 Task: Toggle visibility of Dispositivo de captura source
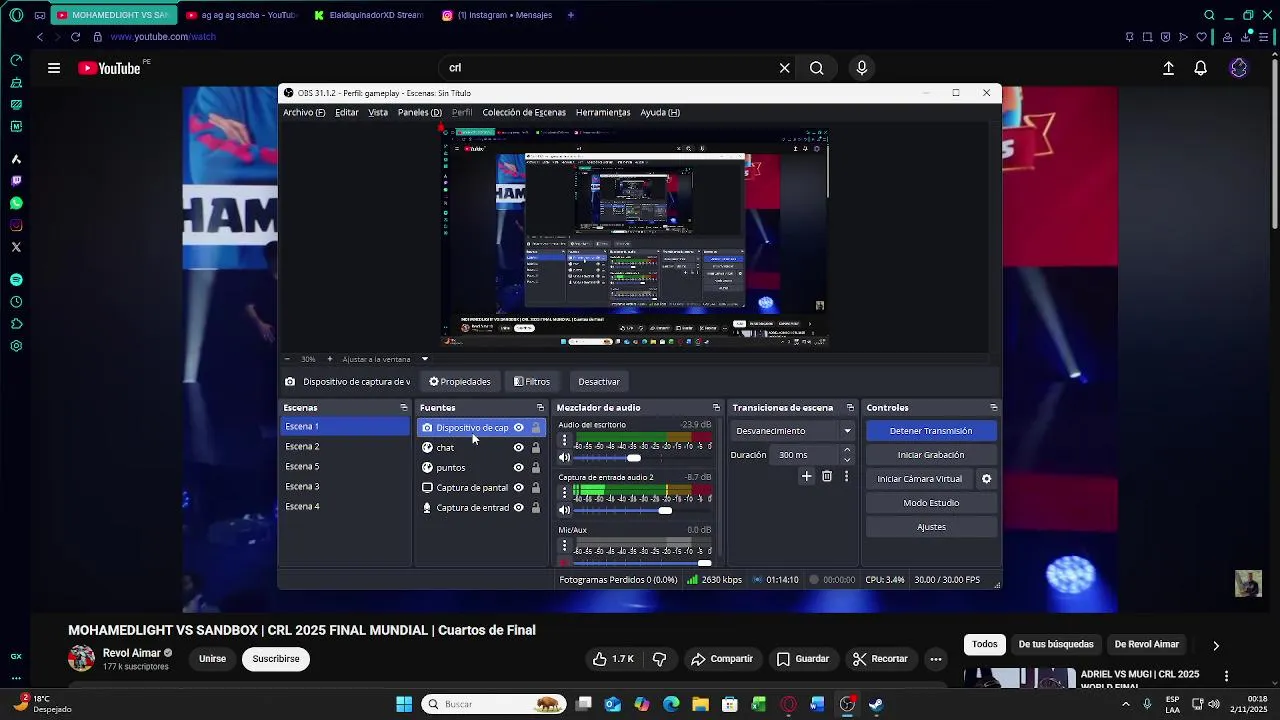[x=518, y=428]
